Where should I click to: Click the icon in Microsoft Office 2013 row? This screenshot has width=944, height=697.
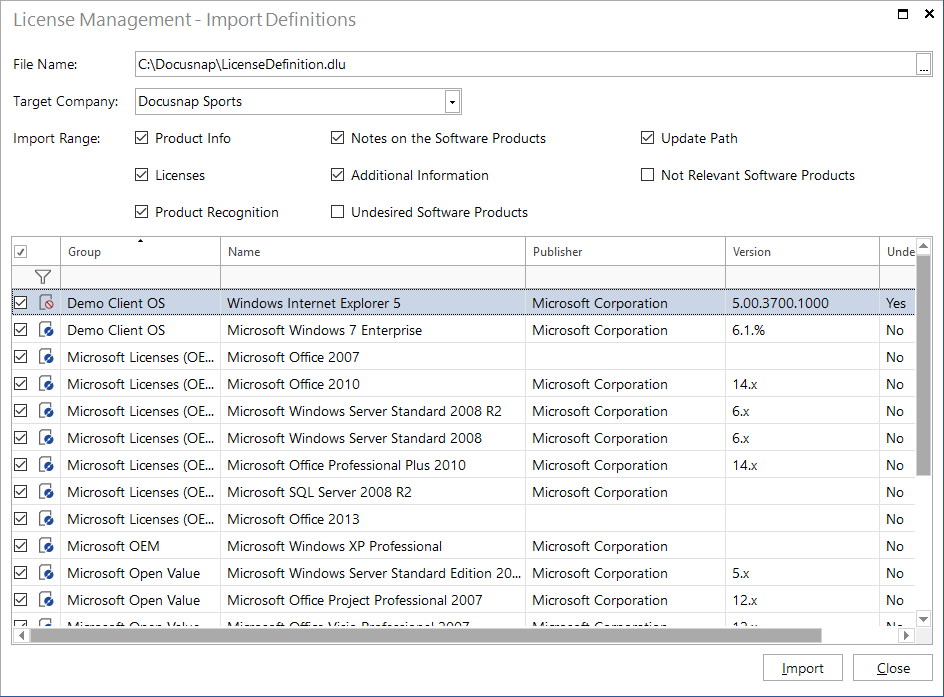click(x=46, y=519)
